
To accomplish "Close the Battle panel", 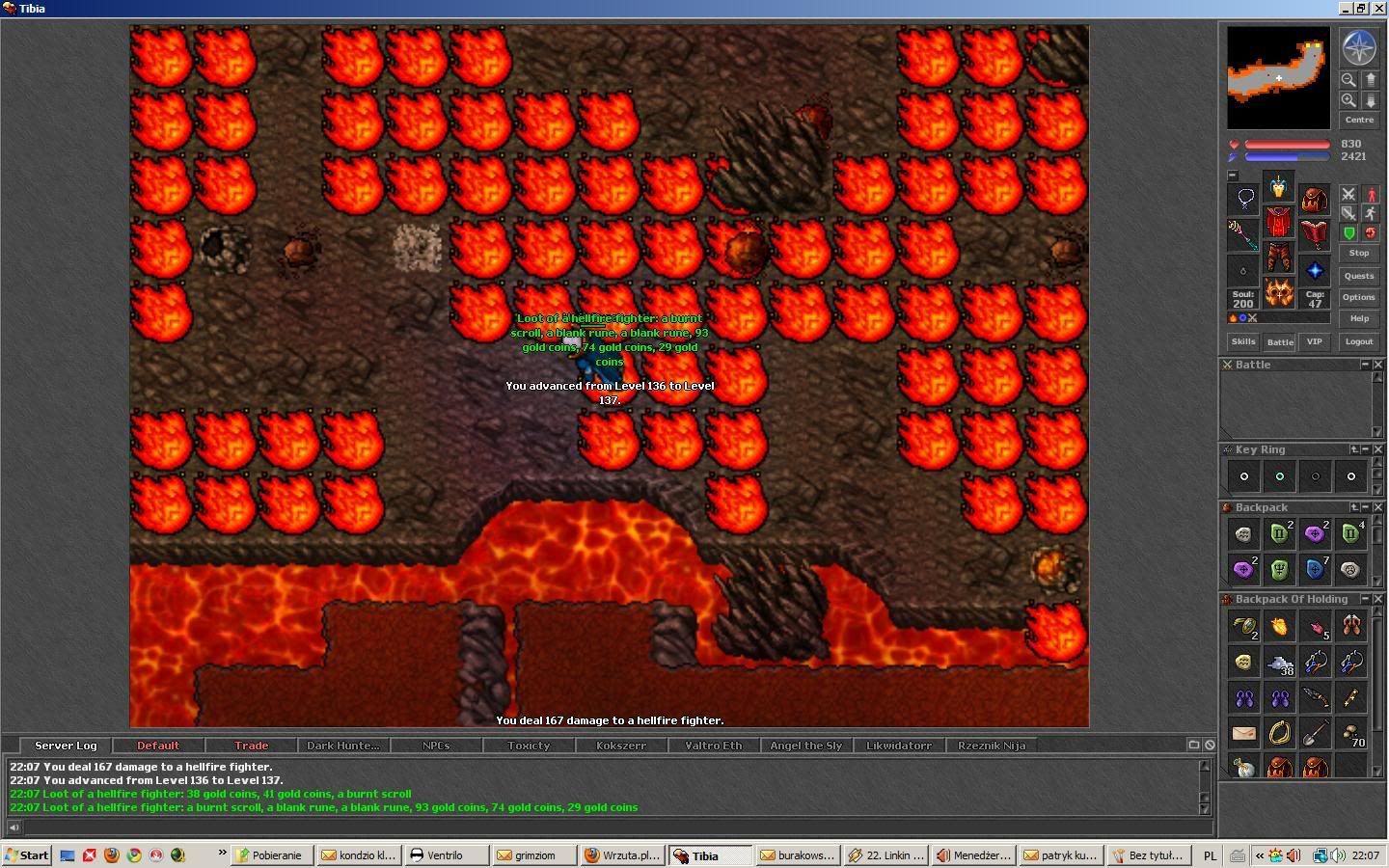I will click(x=1377, y=365).
